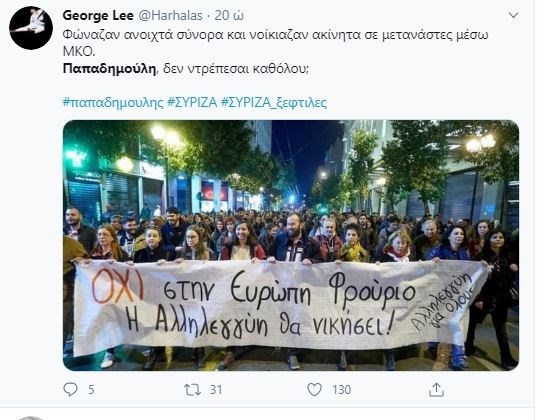543x420 pixels.
Task: Click the retweet count 31
Action: click(x=216, y=390)
